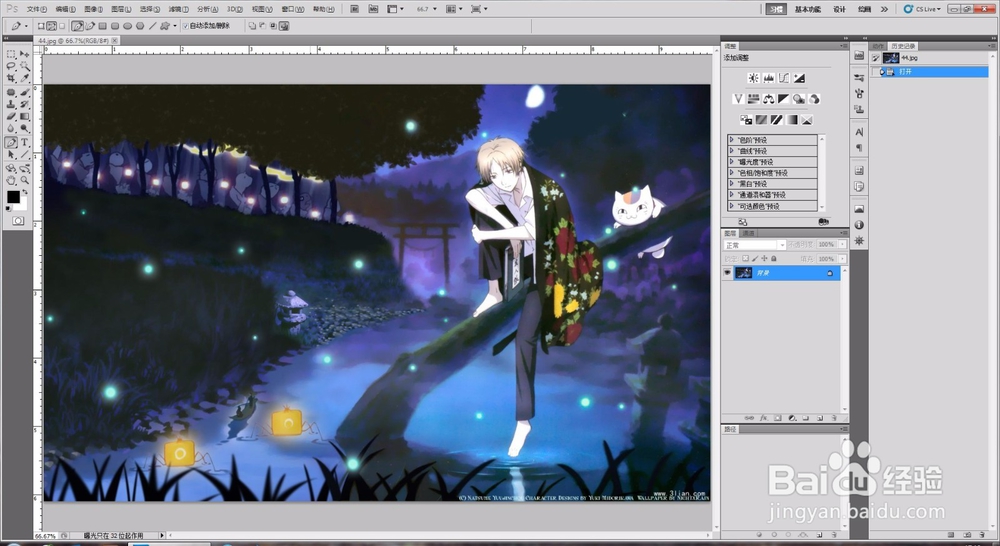Select the Clone Stamp tool

(x=10, y=103)
